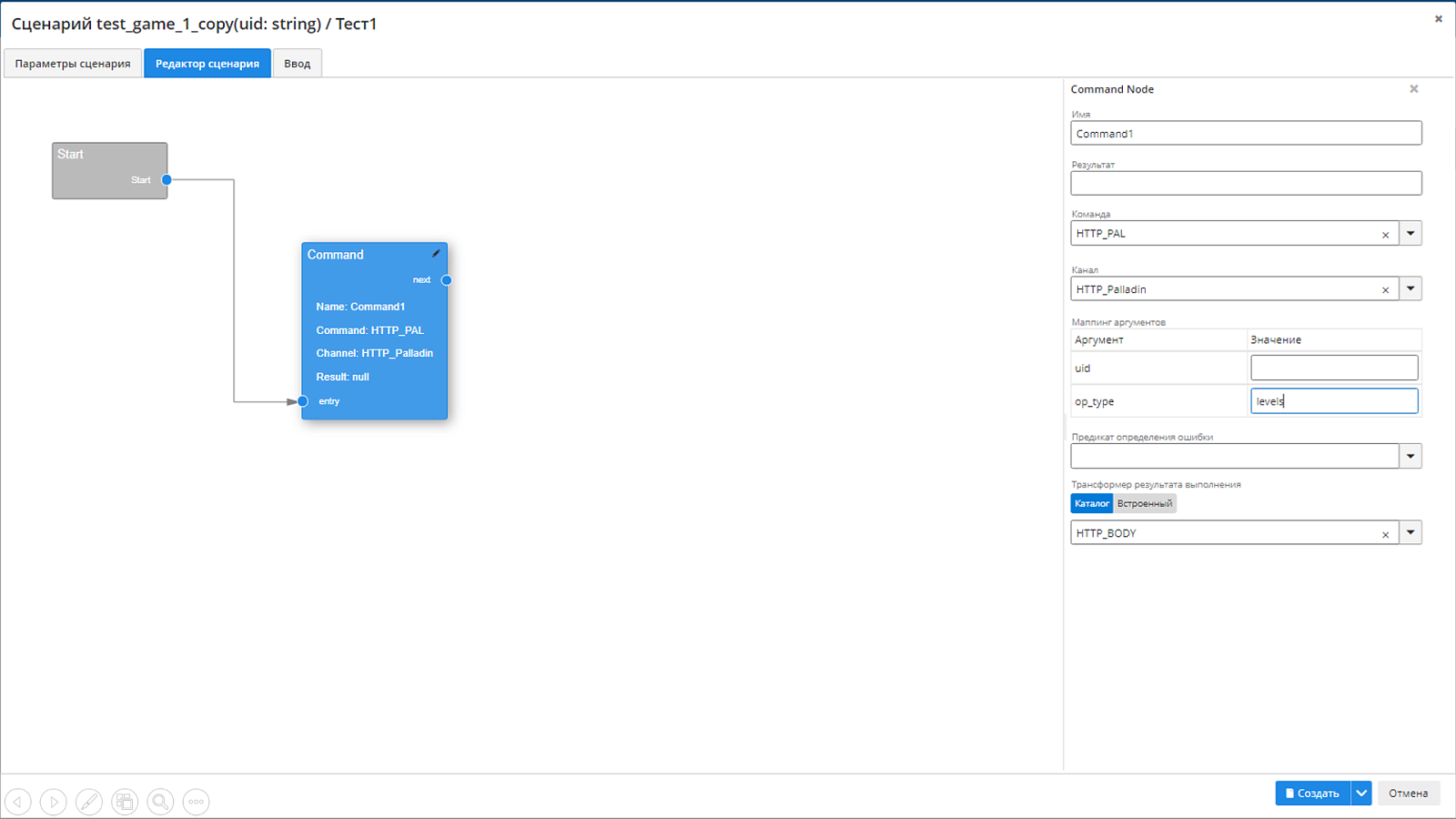Expand the Команда dropdown list
The width and height of the screenshot is (1456, 819).
(1410, 234)
